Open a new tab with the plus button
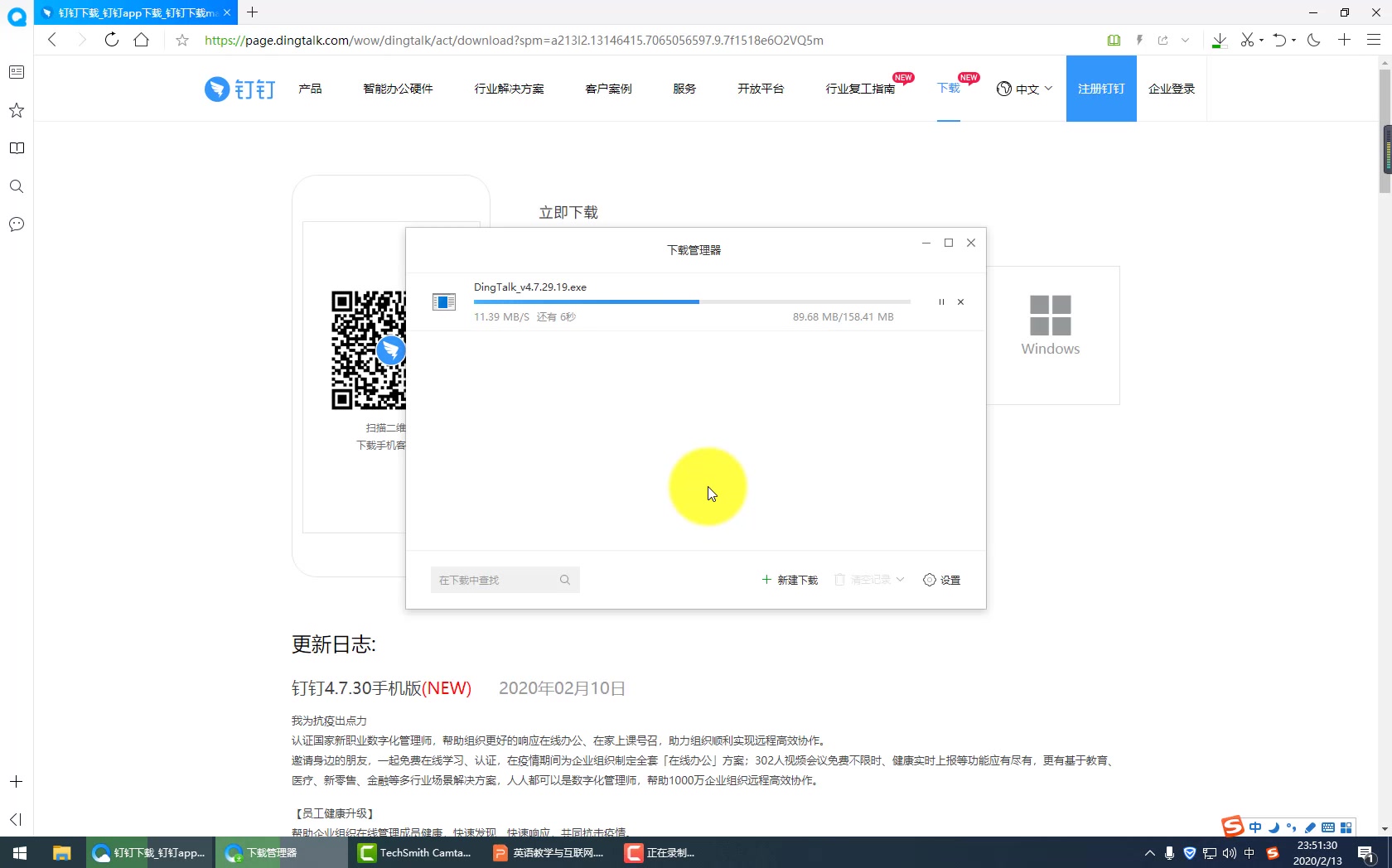This screenshot has height=868, width=1392. [253, 12]
